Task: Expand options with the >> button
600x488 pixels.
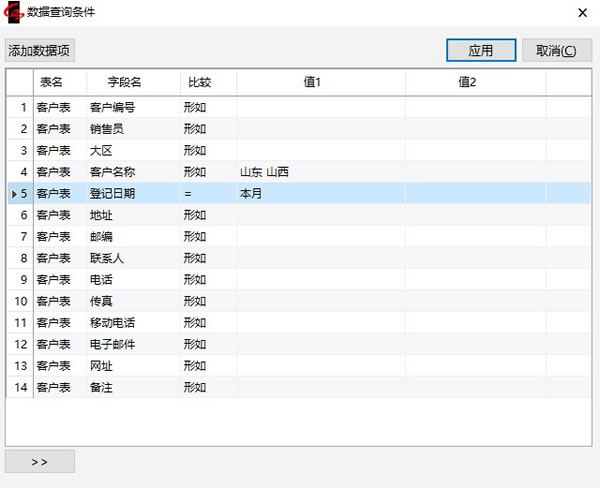Action: [40, 461]
